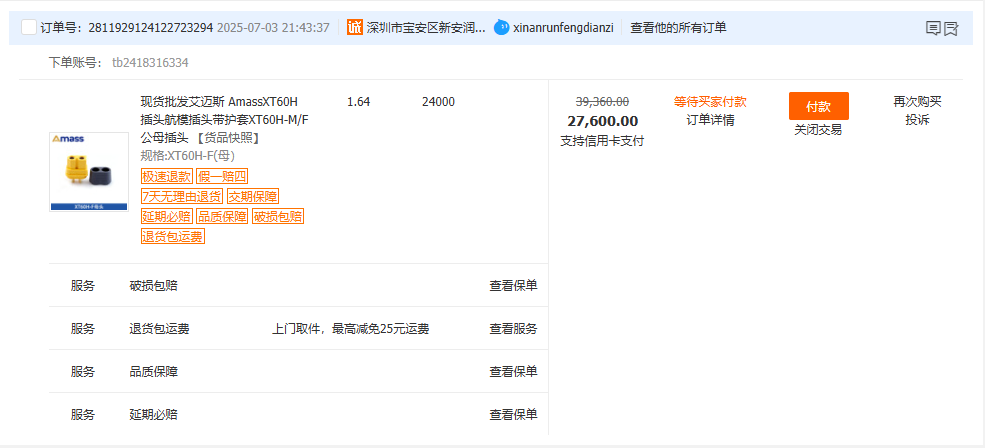985x448 pixels.
Task: Click seller name xinanrunfengdianzi
Action: tap(563, 28)
